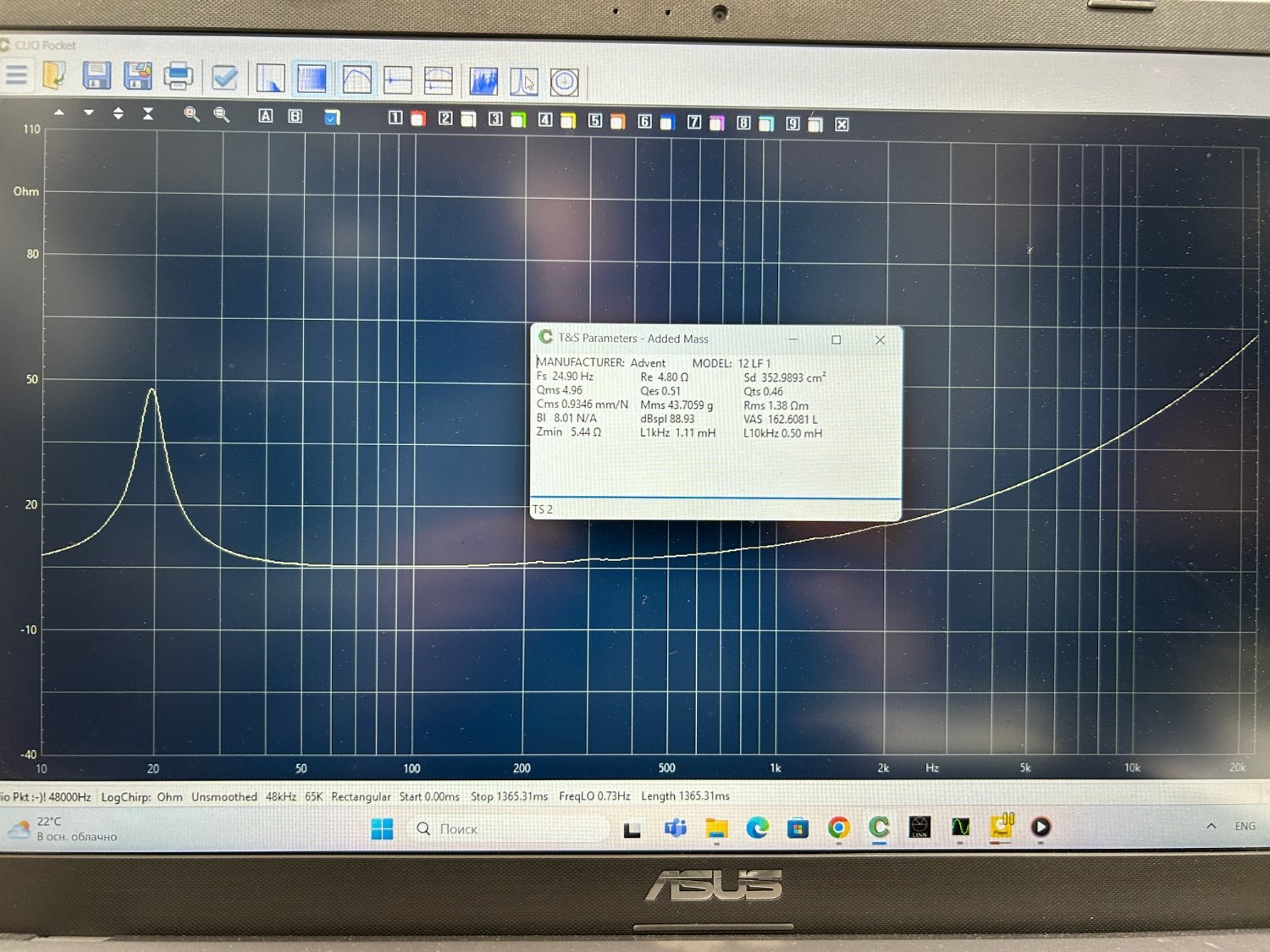
Task: Click the MANUFACTURER field in T&S Parameters
Action: pos(601,362)
